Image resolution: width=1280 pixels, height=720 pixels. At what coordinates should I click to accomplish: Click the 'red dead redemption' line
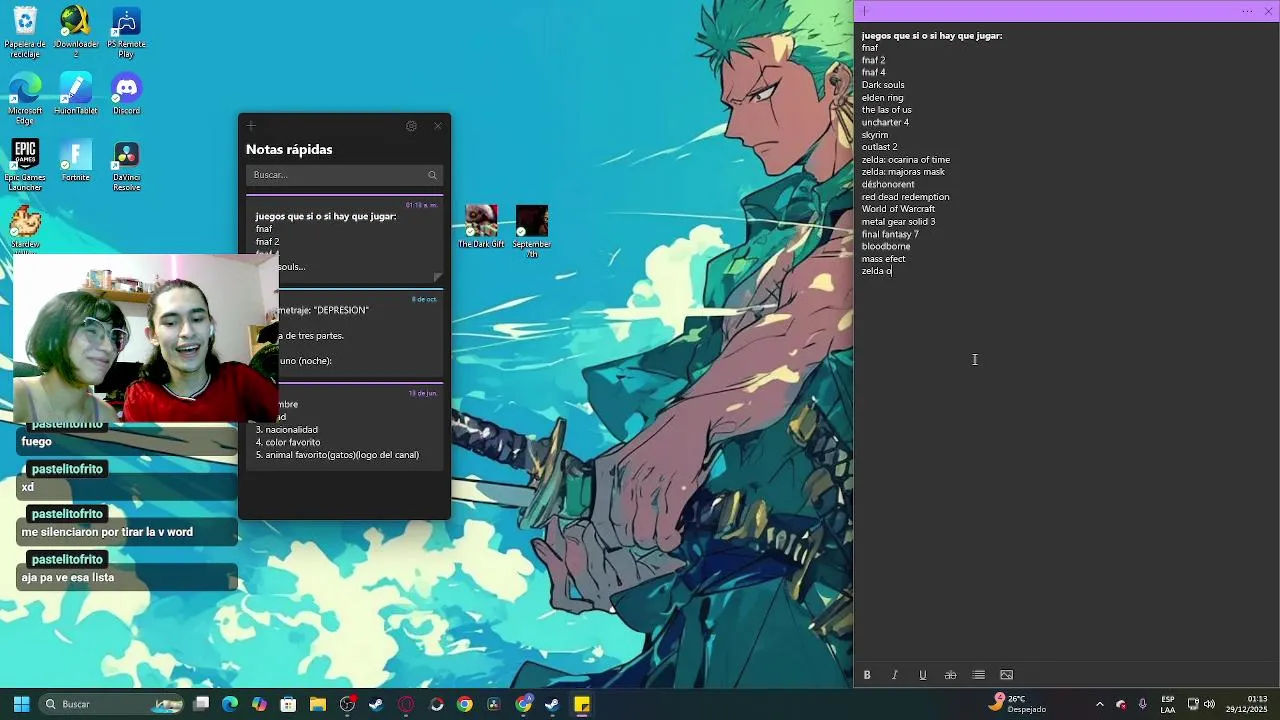905,197
